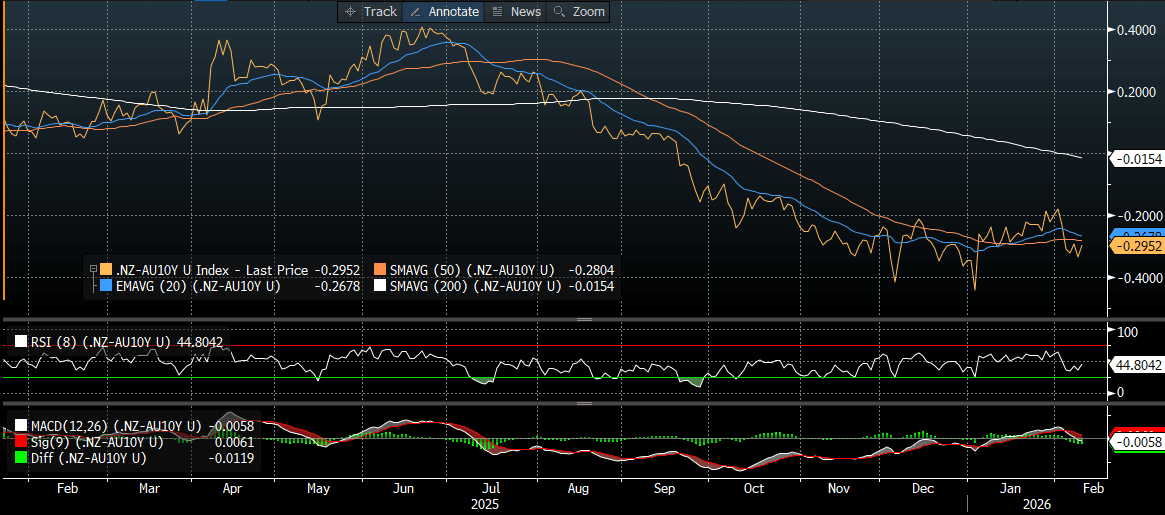Click the -0.2952 last price axis tag
Viewport: 1165px width, 515px height.
1137,246
